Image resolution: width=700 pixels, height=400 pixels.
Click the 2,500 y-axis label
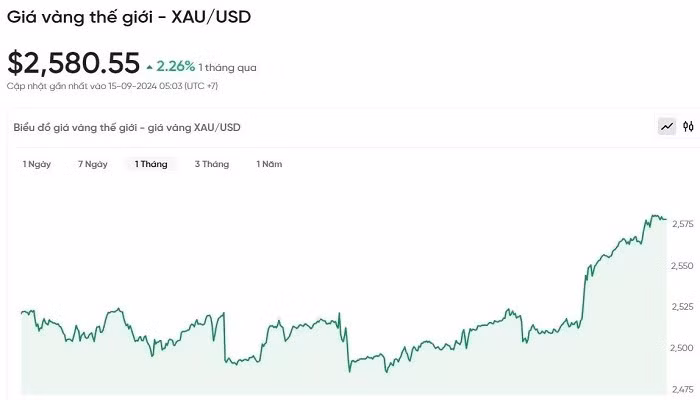coord(683,348)
